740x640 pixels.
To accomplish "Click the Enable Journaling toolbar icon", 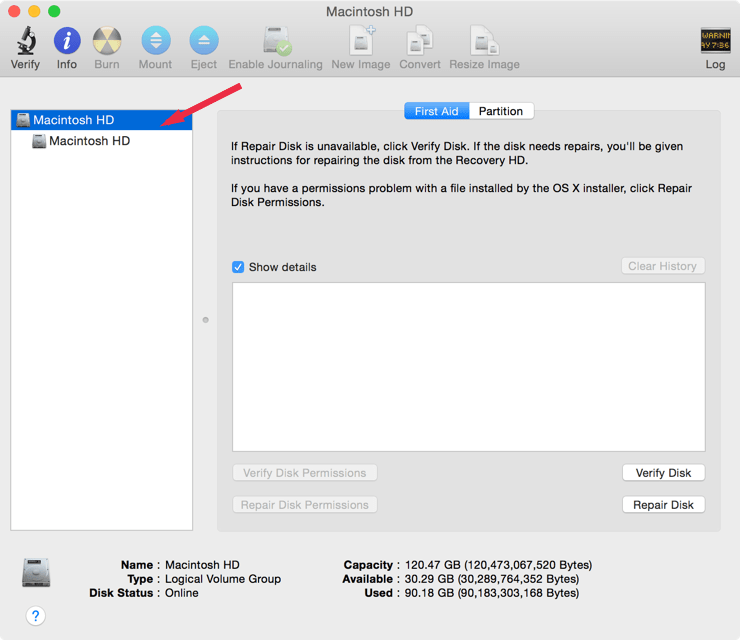I will (277, 41).
